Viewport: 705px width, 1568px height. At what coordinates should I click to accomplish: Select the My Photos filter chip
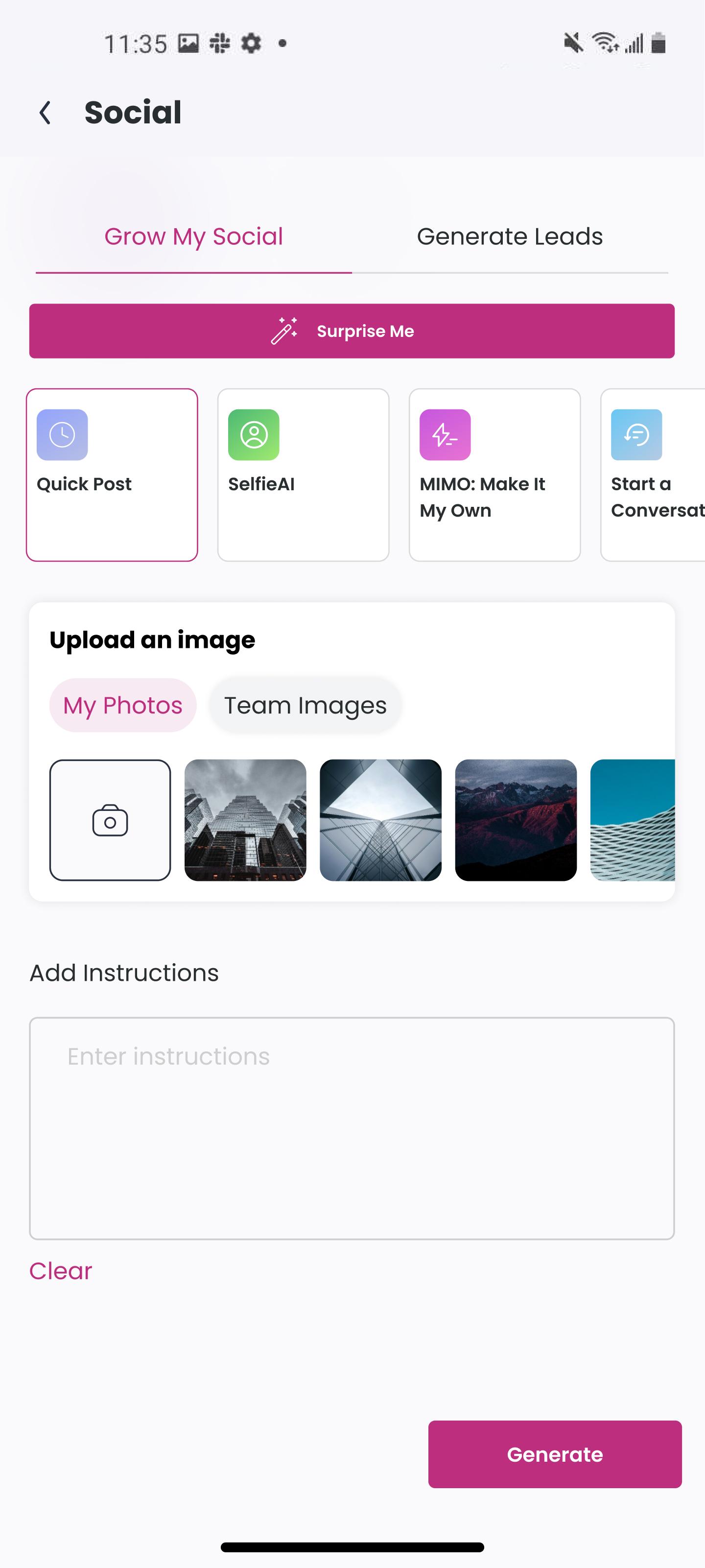pos(123,705)
